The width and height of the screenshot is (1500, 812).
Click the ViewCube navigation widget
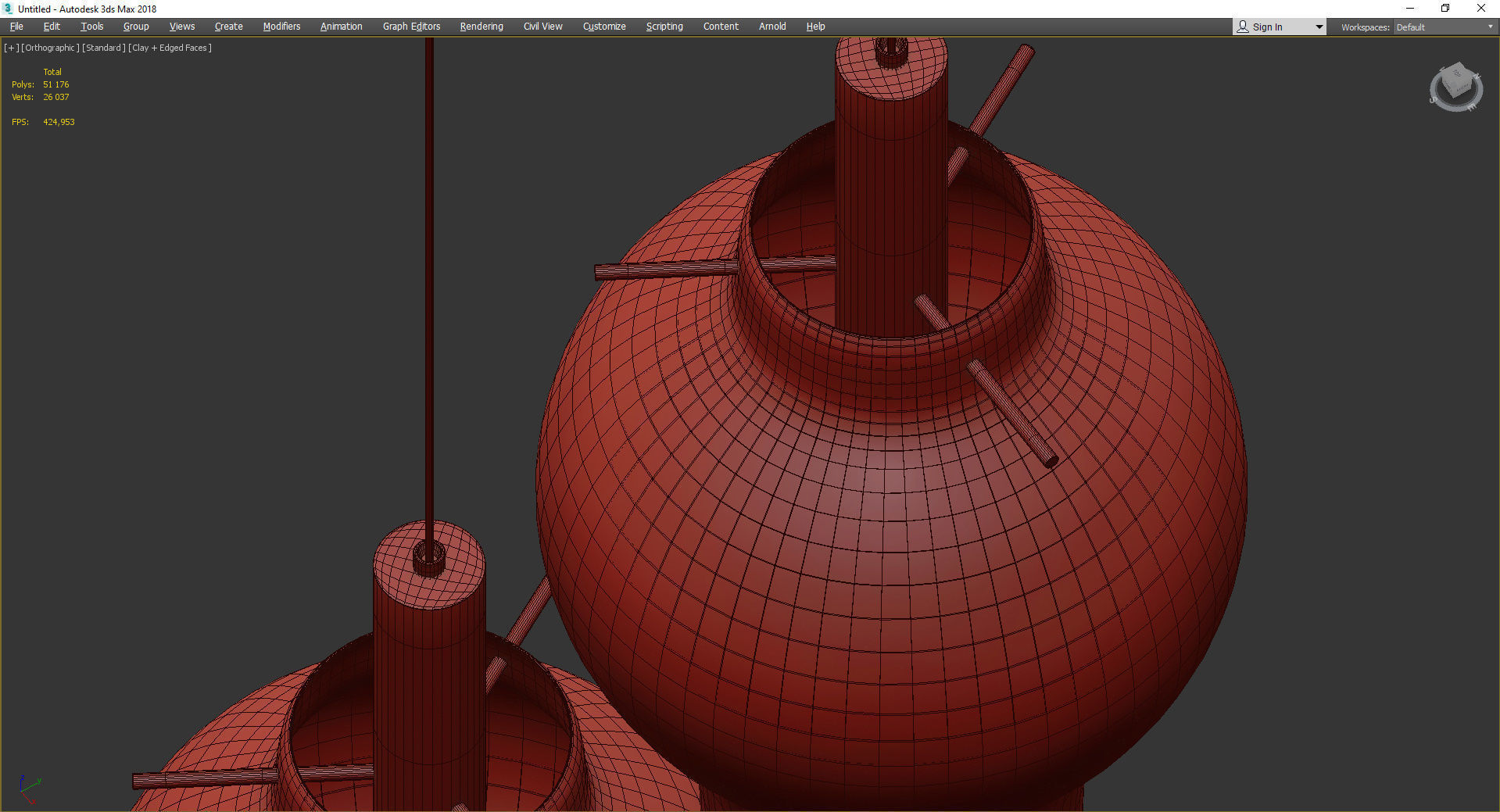[1455, 87]
